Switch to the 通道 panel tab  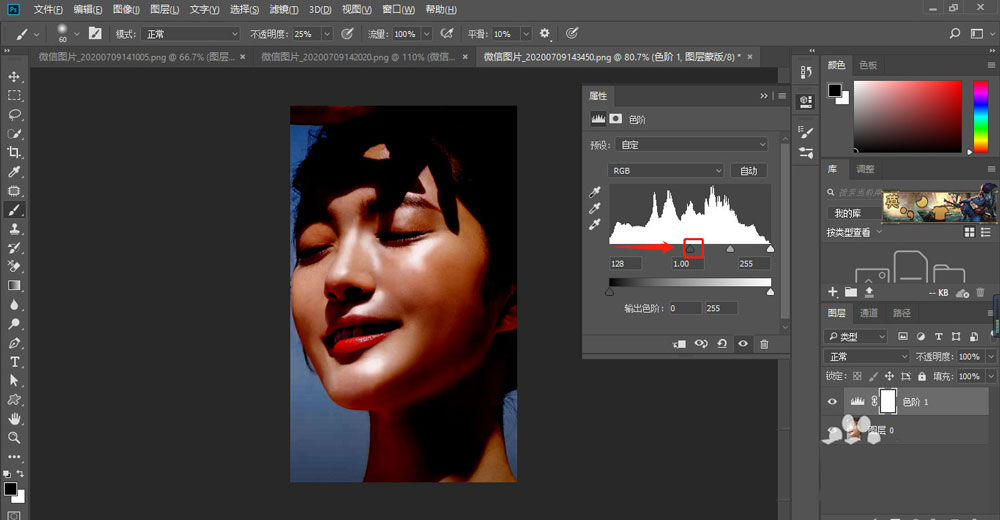click(868, 313)
